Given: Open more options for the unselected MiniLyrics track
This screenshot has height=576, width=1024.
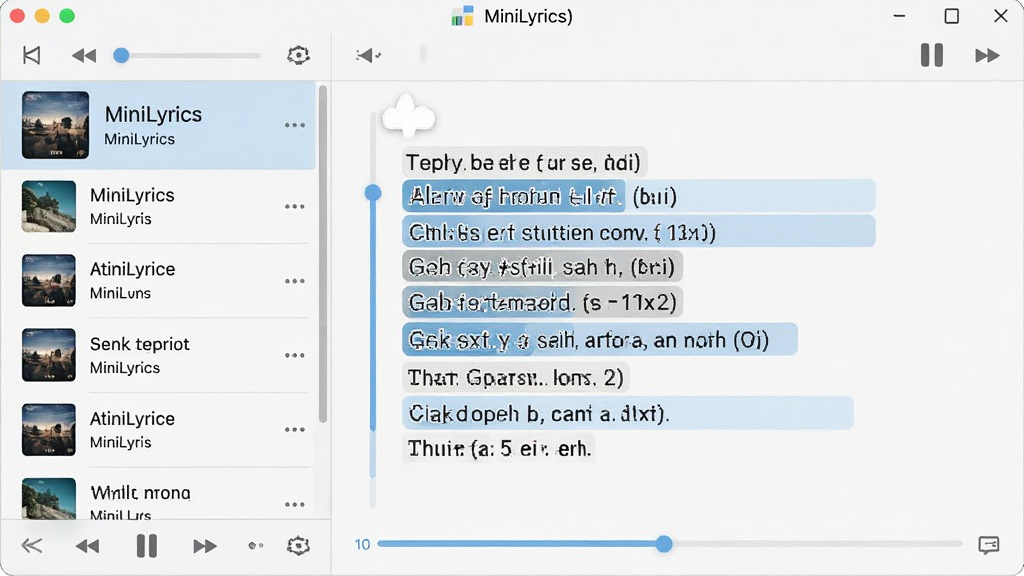Looking at the screenshot, I should click(295, 206).
